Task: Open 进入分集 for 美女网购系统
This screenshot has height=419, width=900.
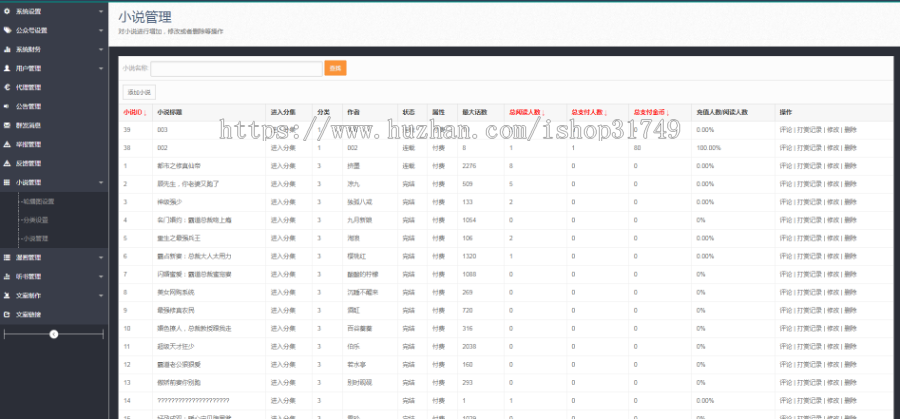Action: tap(283, 293)
